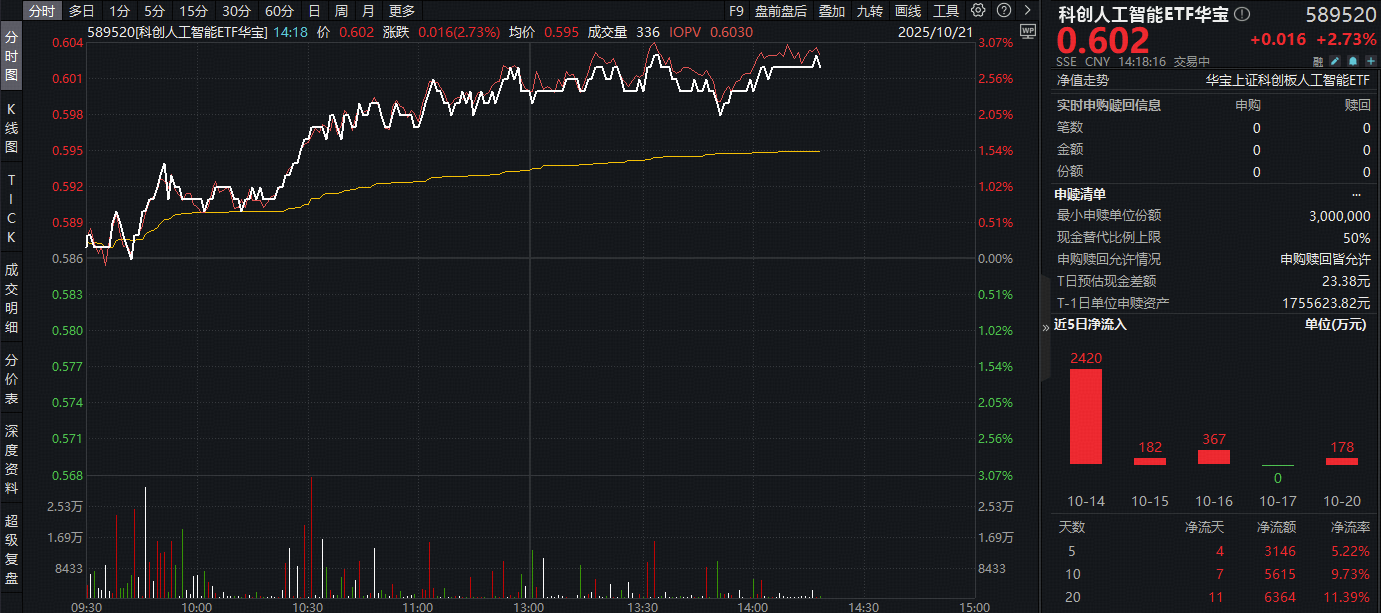This screenshot has width=1381, height=613.
Task: Add to watchlist with plus icon
Action: point(1369,61)
